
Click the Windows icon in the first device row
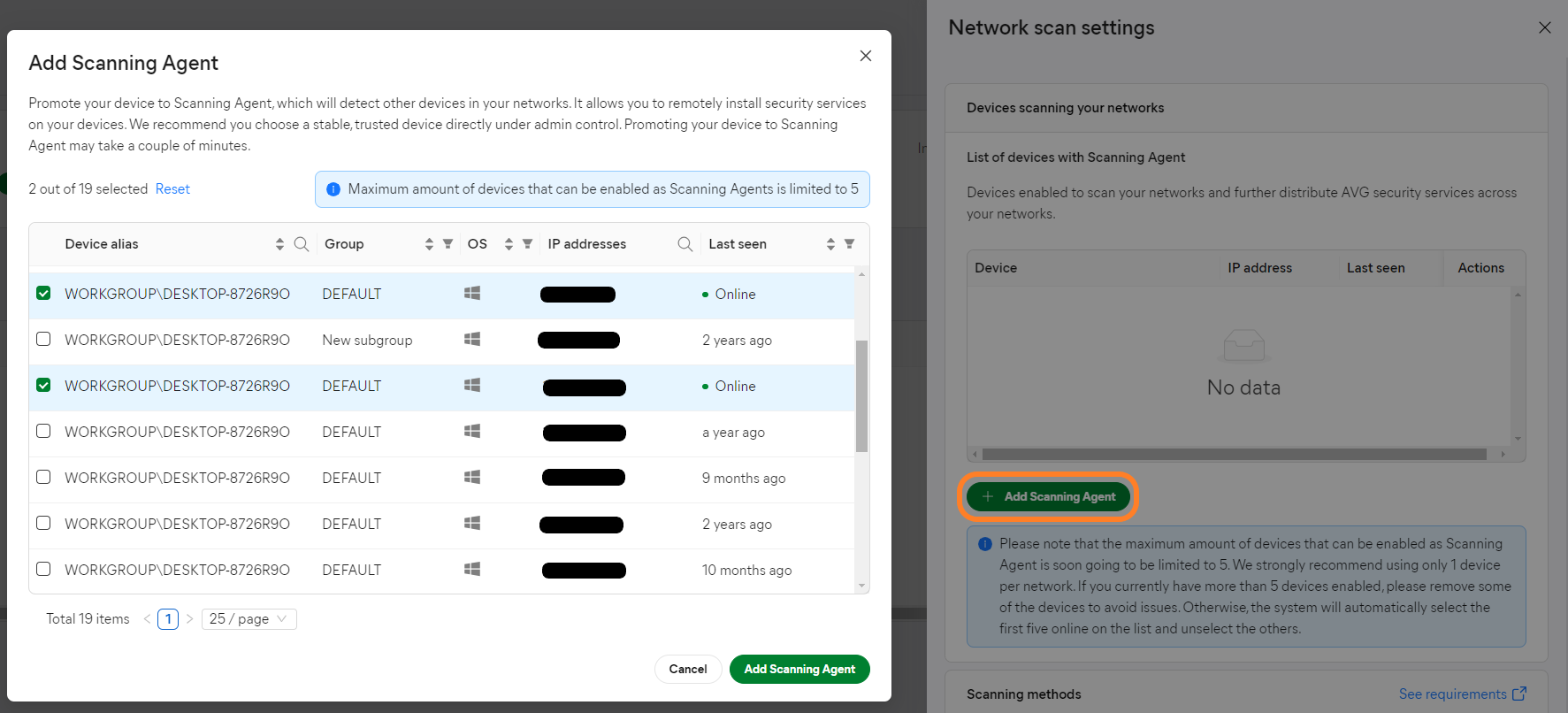(x=471, y=292)
